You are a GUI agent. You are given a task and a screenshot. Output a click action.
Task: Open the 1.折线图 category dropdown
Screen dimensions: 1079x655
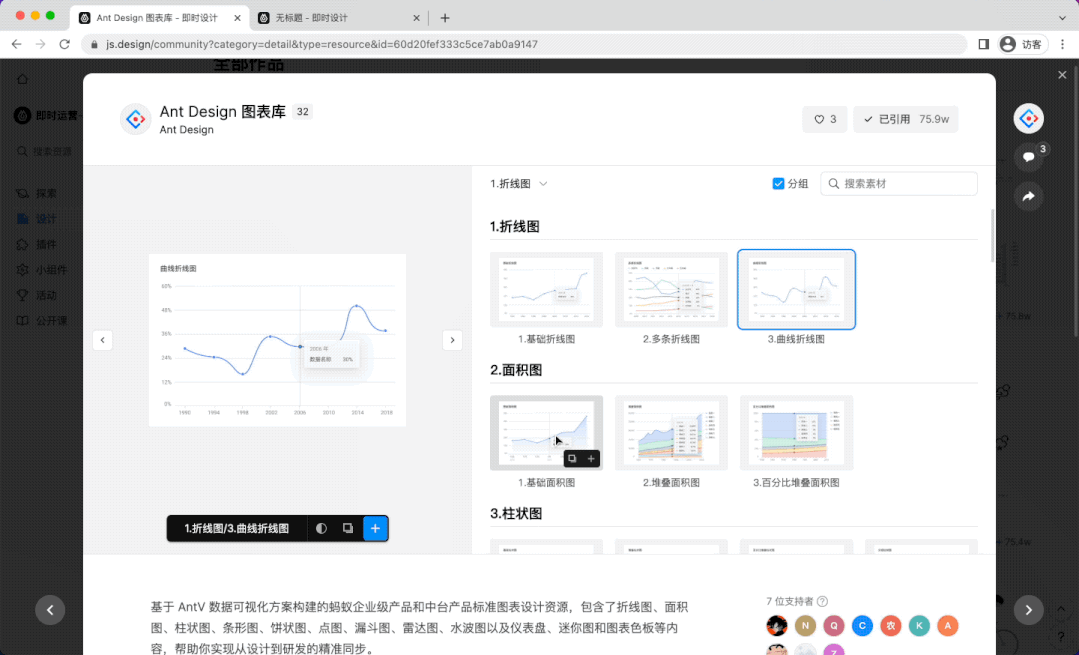519,184
